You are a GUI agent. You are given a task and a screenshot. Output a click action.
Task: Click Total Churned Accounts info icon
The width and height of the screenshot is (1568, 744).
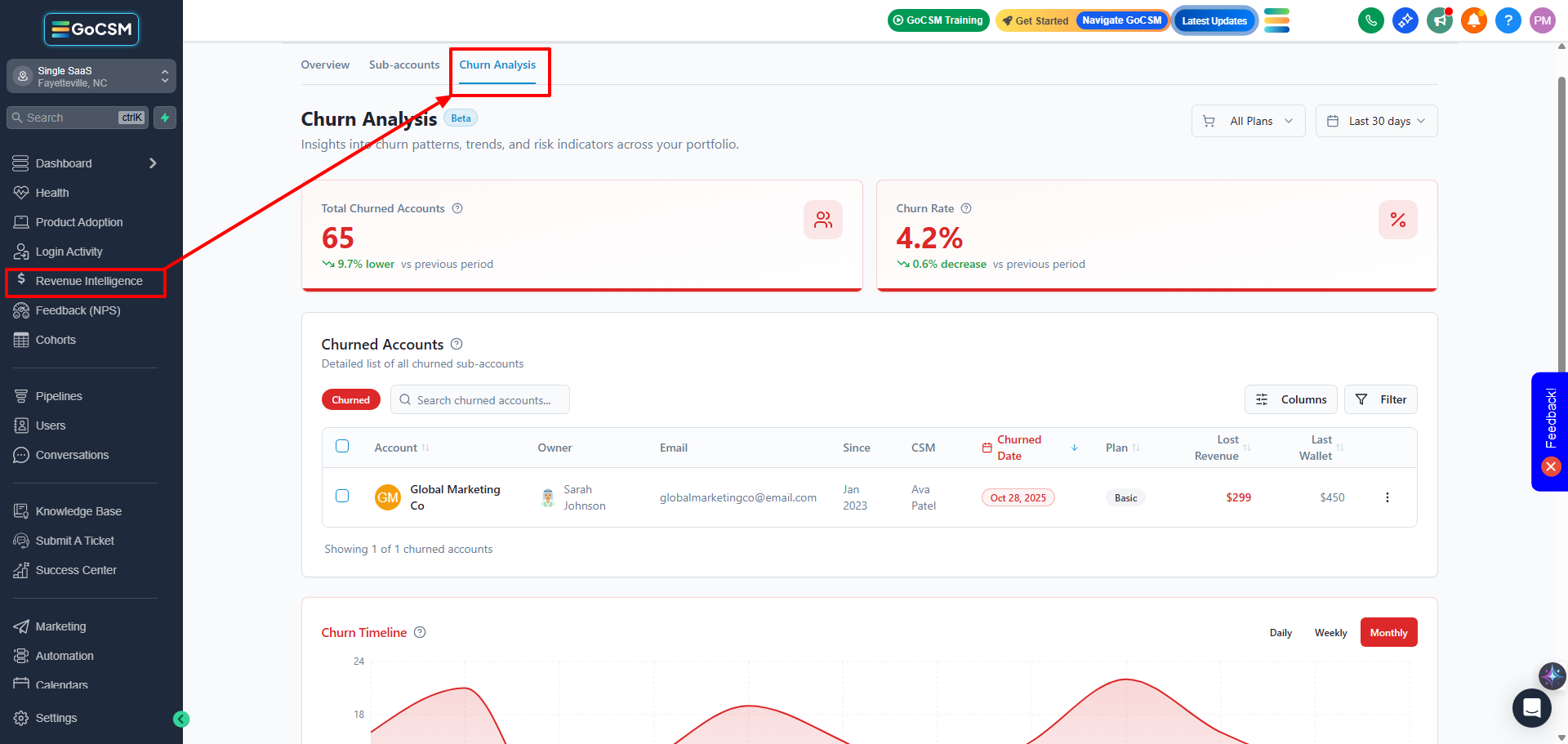pos(457,208)
